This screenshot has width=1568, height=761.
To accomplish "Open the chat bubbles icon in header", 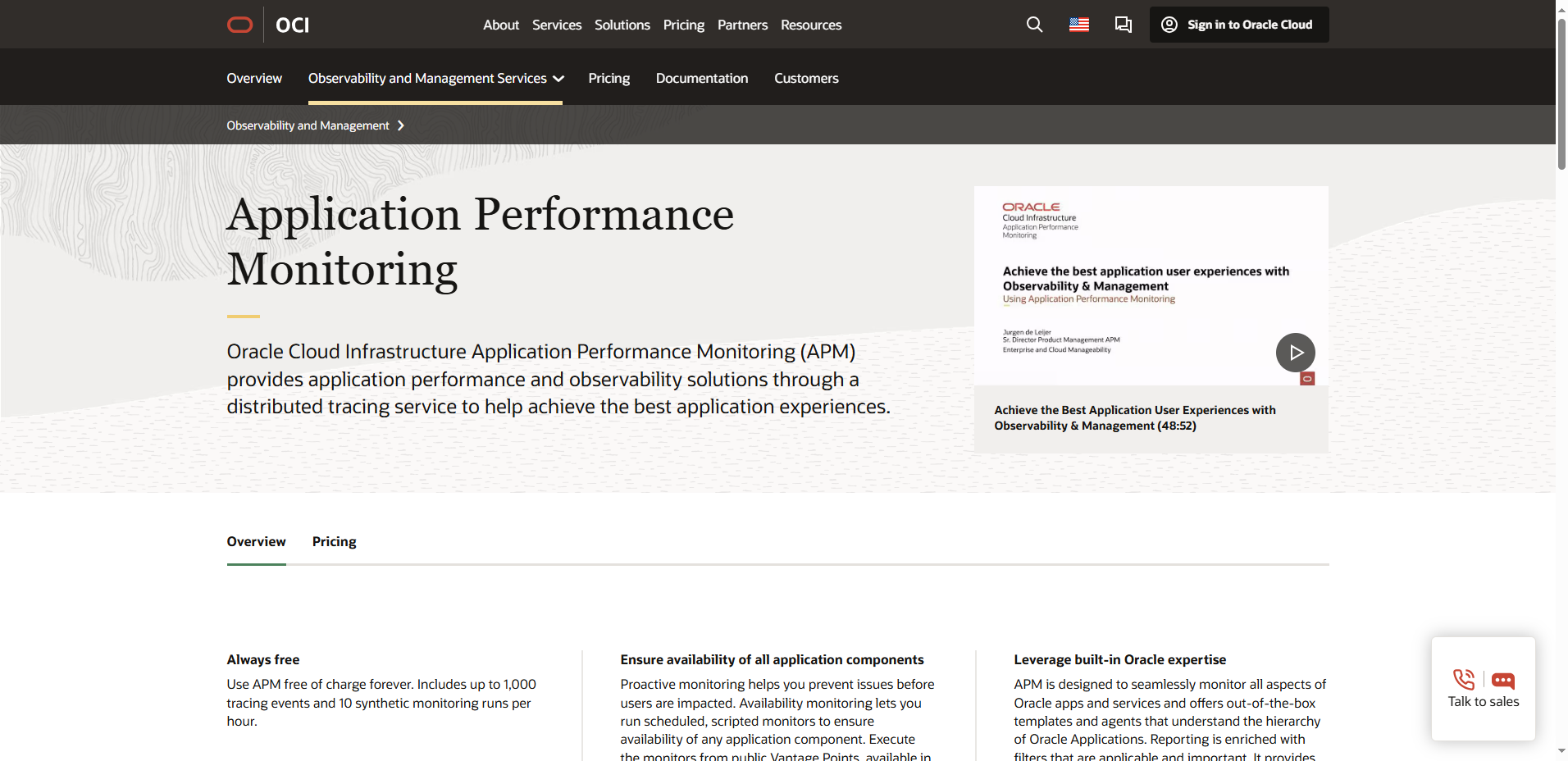I will point(1123,25).
